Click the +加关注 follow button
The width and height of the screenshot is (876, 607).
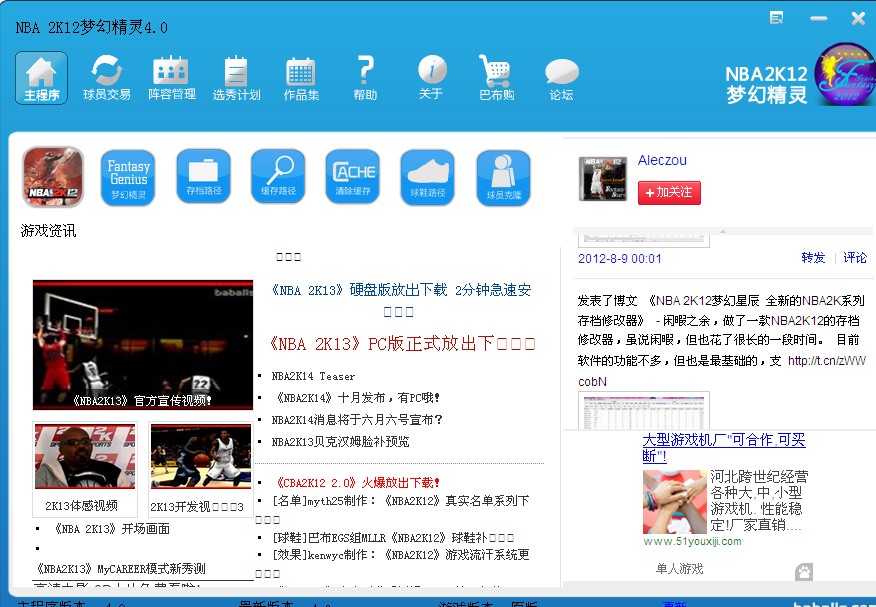669,193
